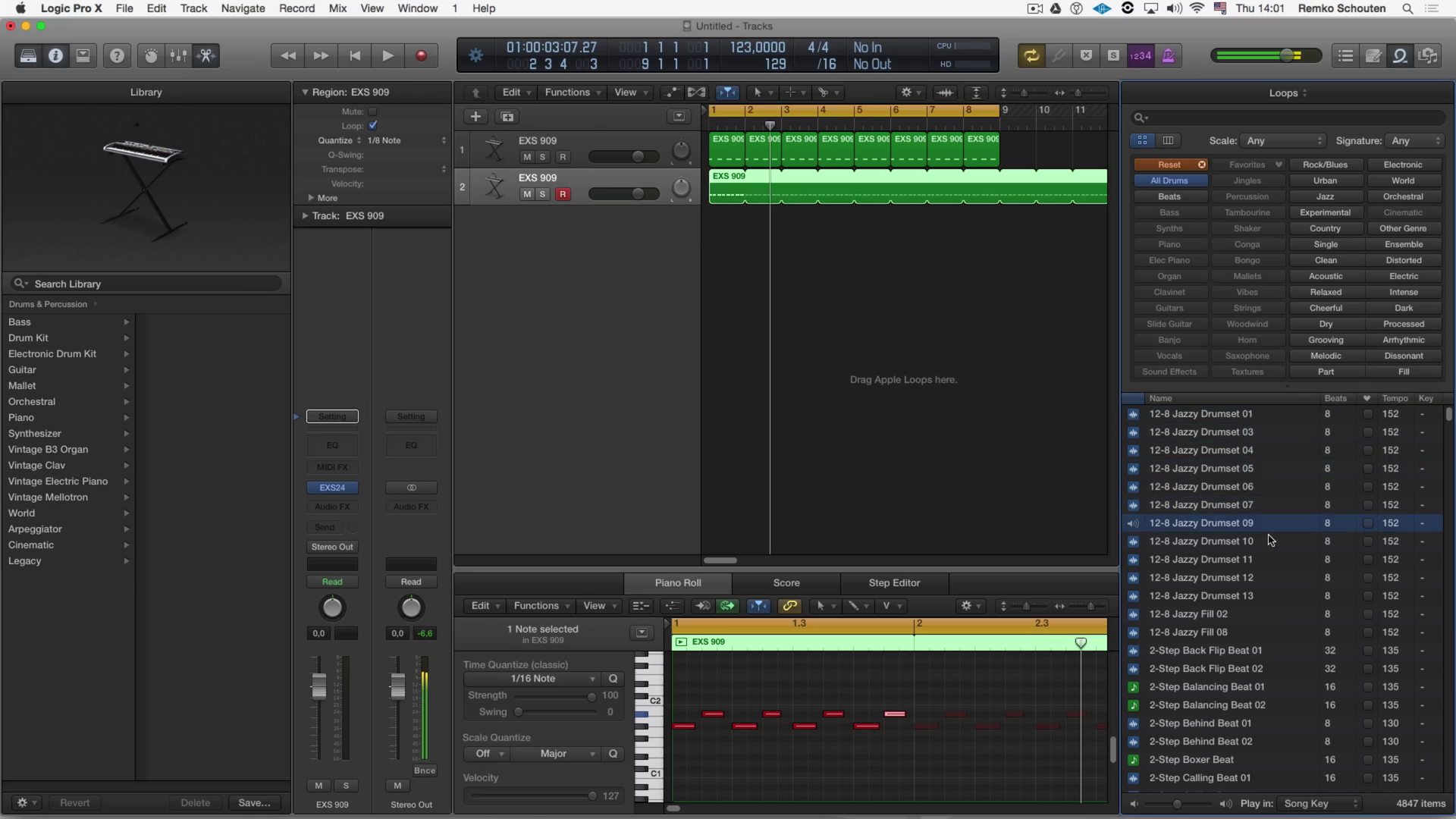
Task: Click the Bnce button on Stereo Out
Action: [425, 770]
